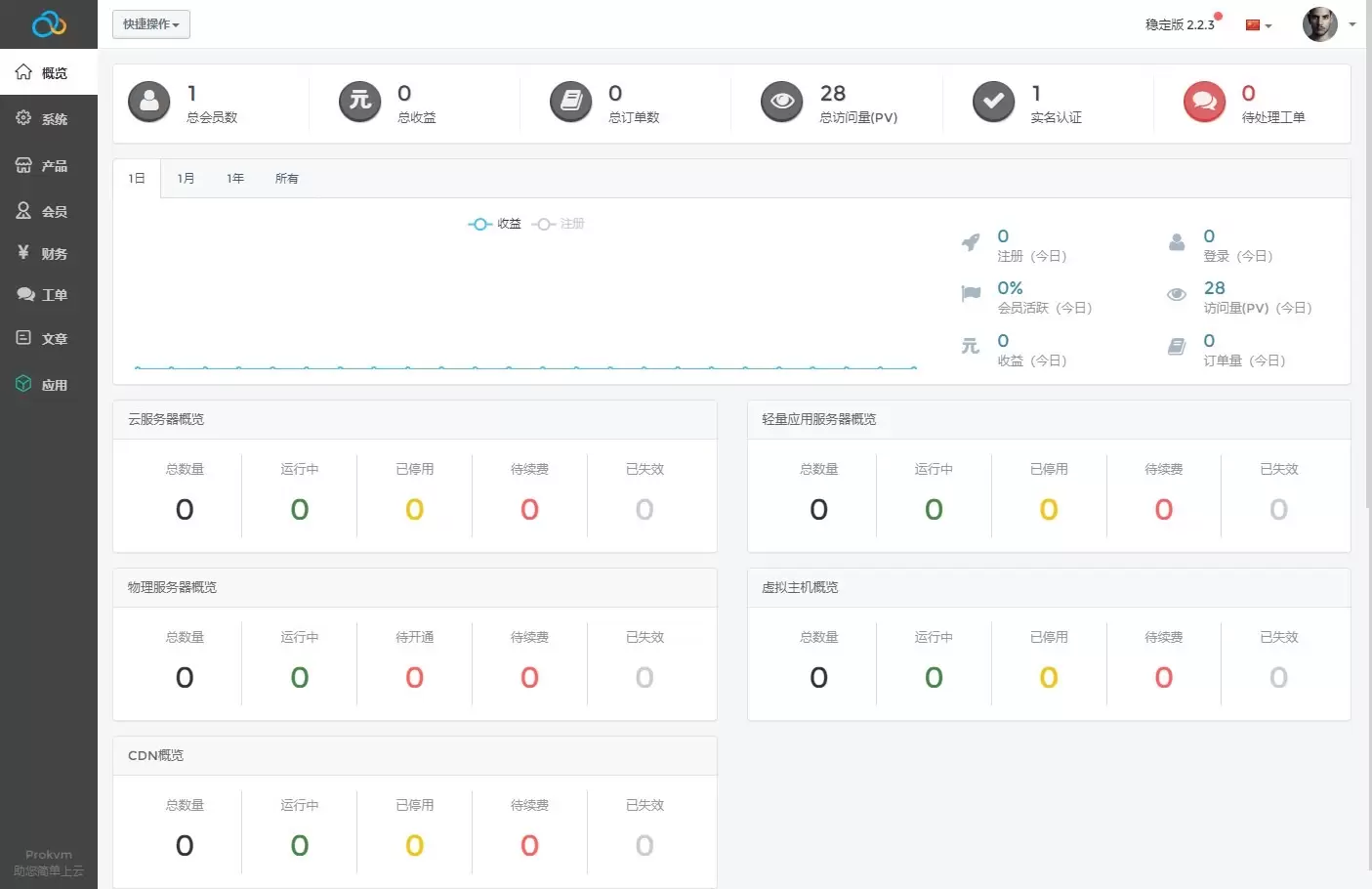The image size is (1372, 889).
Task: Click the 总会员数 label
Action: coord(212,117)
